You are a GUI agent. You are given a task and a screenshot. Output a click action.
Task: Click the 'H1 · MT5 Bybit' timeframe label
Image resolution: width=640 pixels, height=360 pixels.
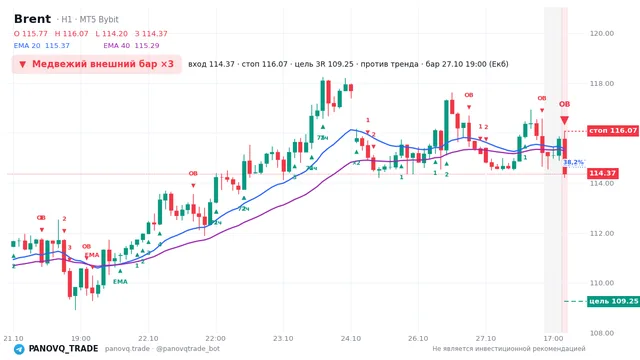90,19
